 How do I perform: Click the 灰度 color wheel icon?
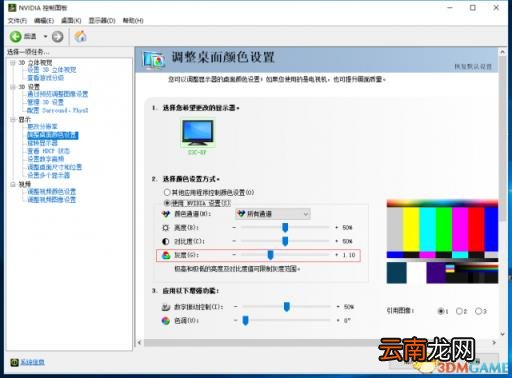click(166, 255)
